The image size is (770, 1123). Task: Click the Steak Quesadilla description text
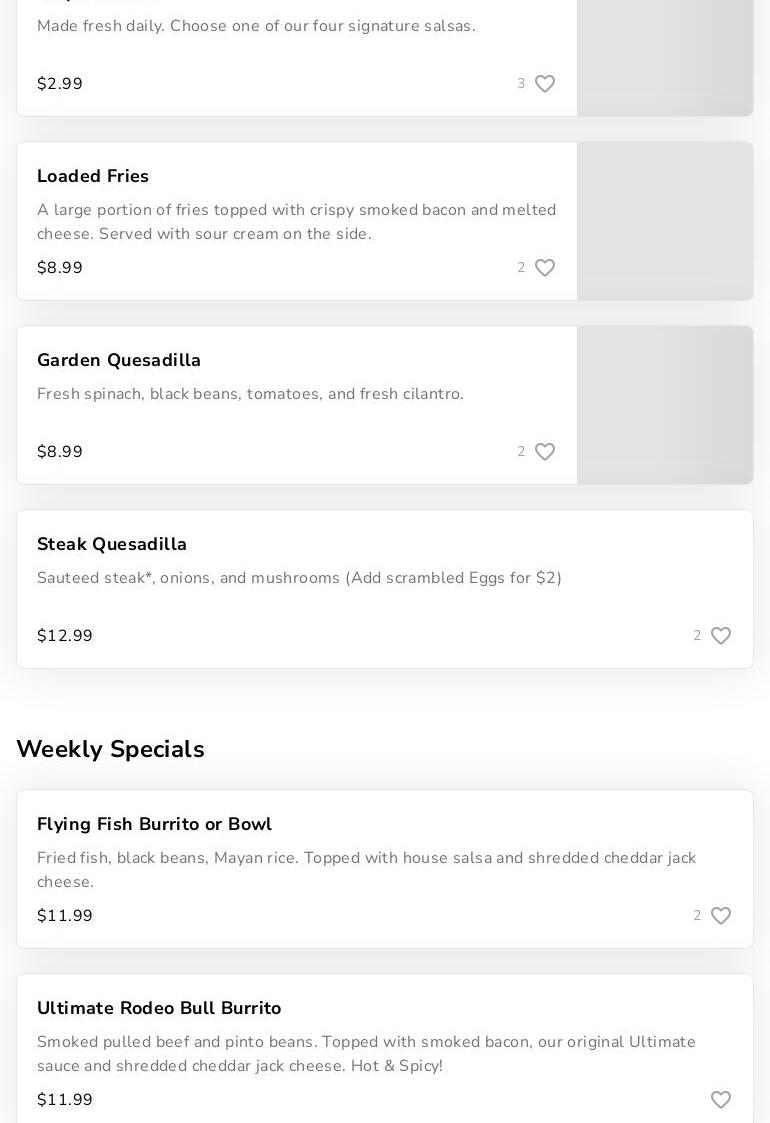299,578
